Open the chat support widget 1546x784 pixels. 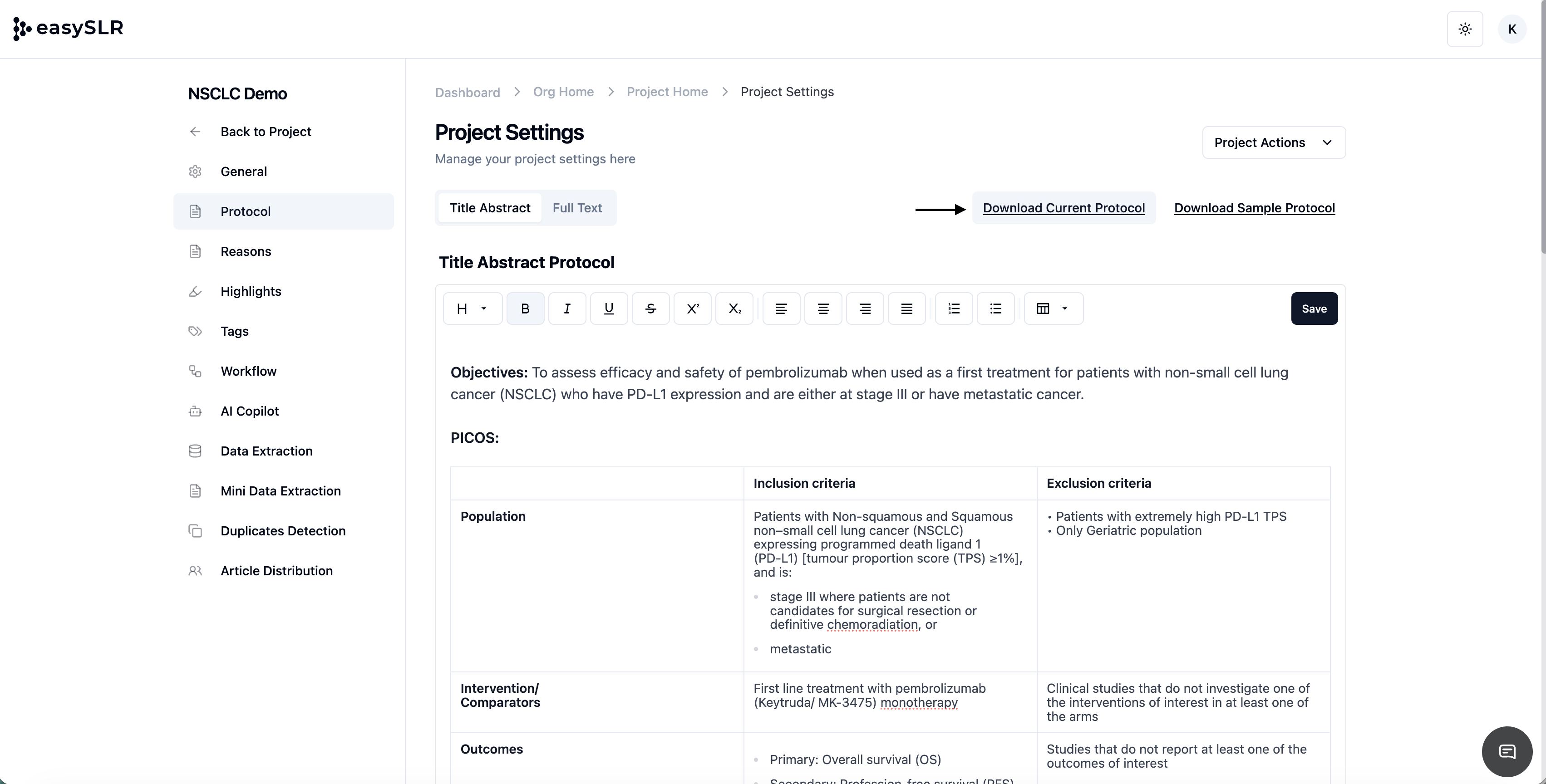tap(1507, 751)
